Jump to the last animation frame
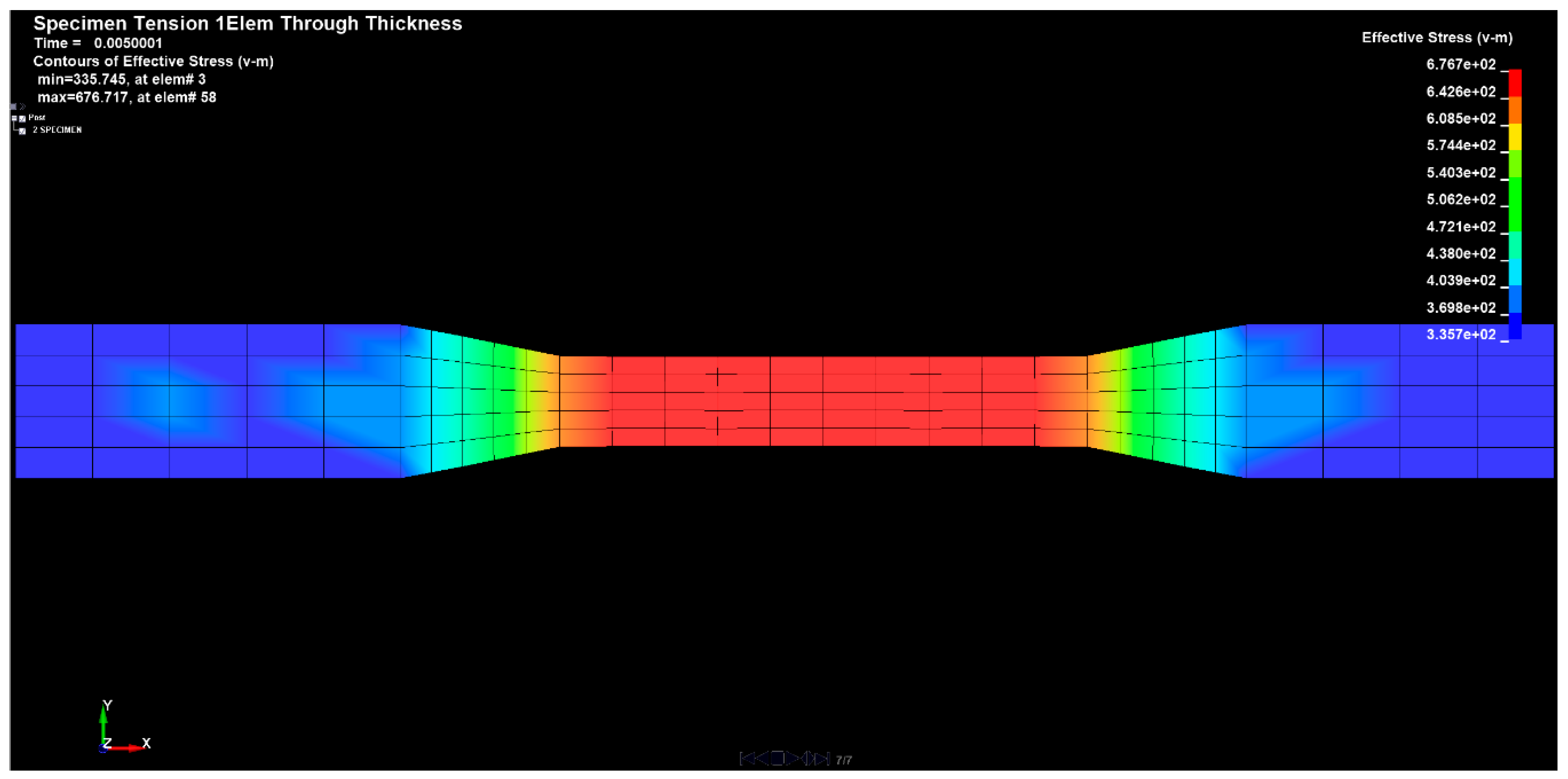Screen dimensions: 1568x779 822,758
